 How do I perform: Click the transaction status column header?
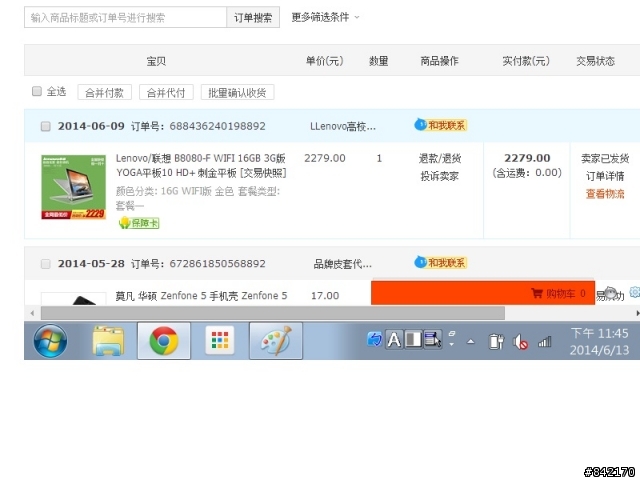(596, 61)
